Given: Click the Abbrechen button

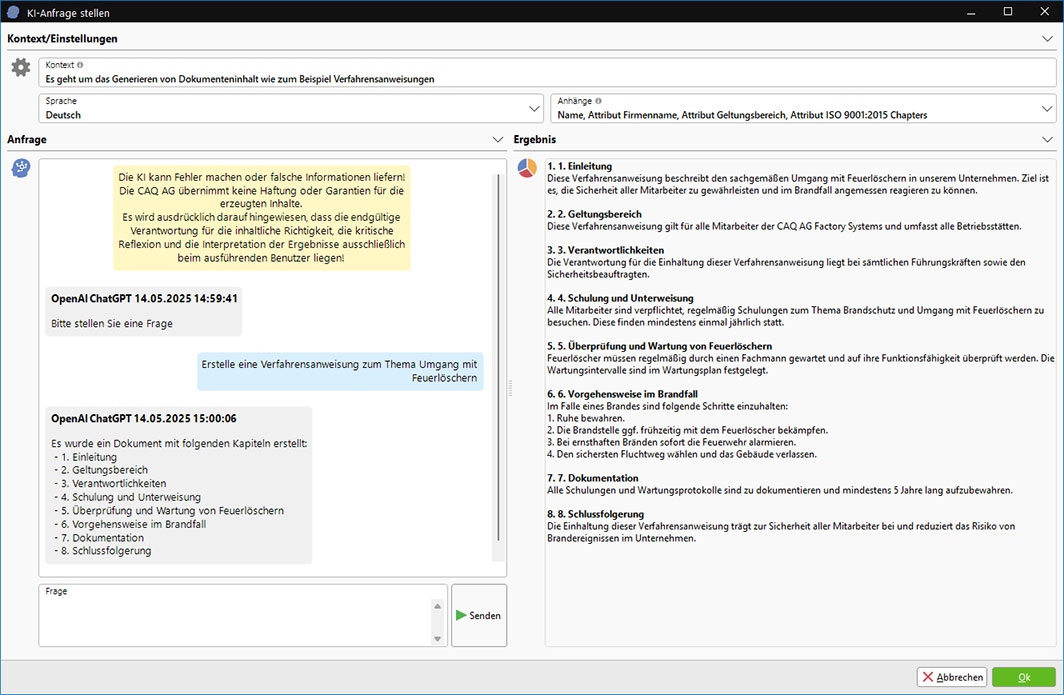Looking at the screenshot, I should [x=952, y=677].
